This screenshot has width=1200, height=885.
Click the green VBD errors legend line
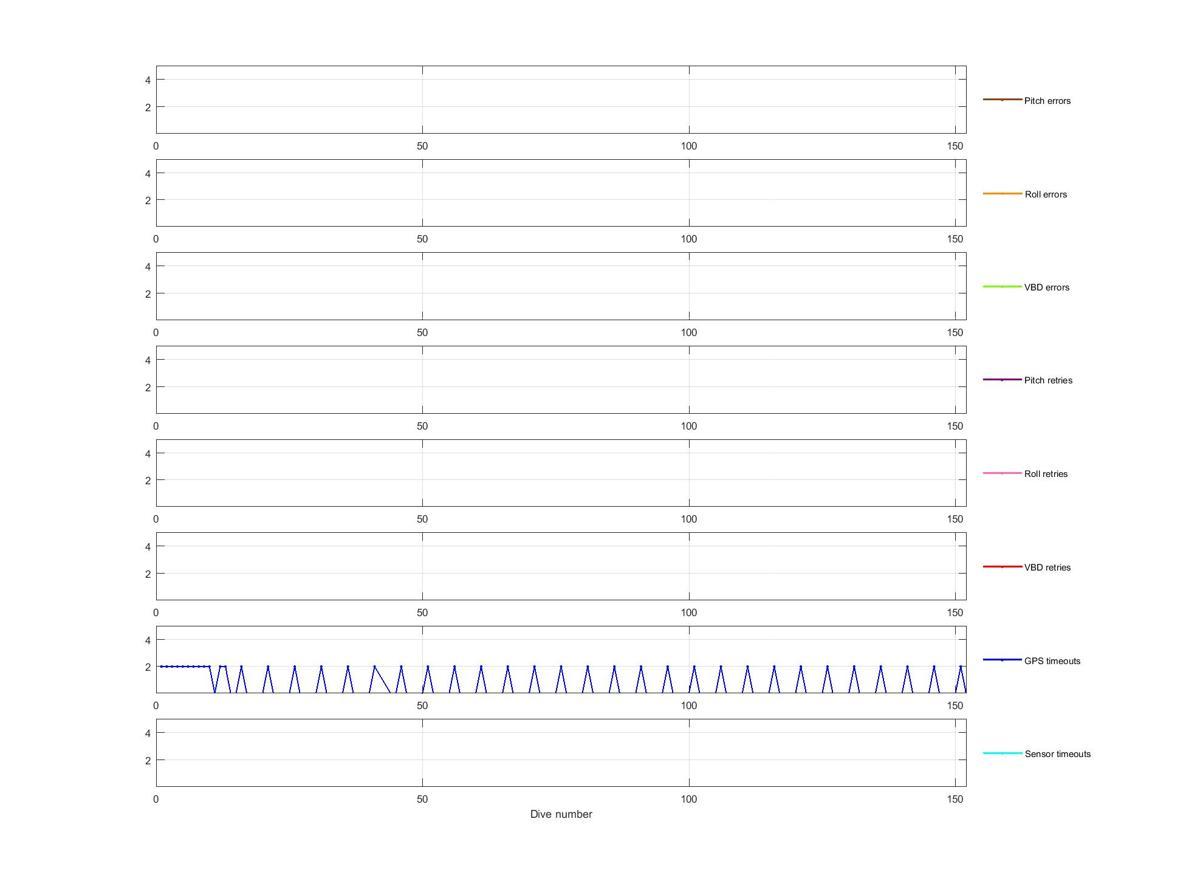point(1002,287)
